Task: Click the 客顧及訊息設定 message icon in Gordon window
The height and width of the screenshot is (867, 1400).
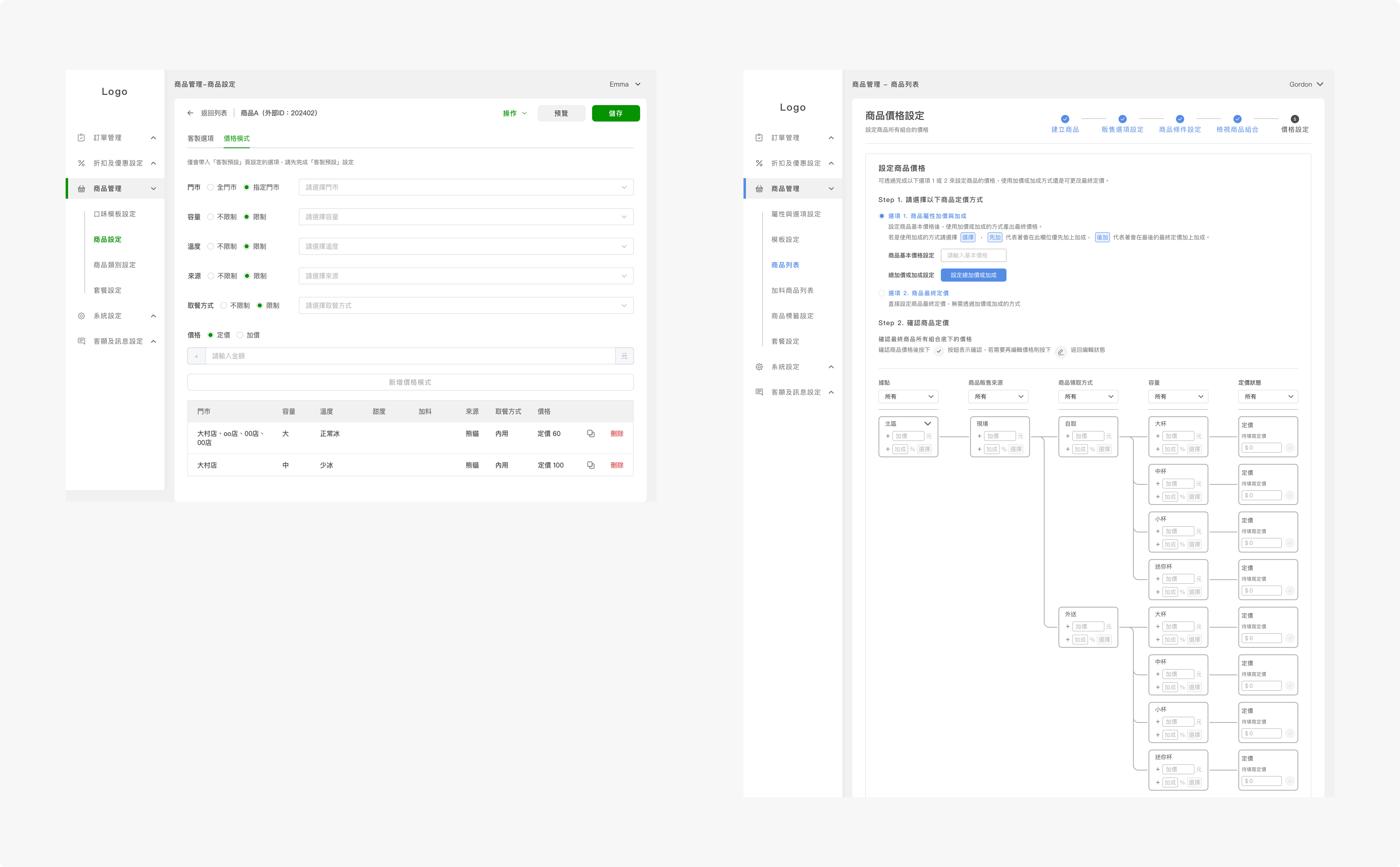Action: coord(759,392)
